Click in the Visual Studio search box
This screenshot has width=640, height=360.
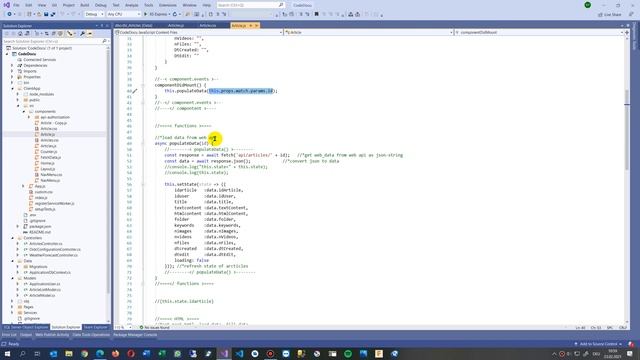click(x=250, y=5)
